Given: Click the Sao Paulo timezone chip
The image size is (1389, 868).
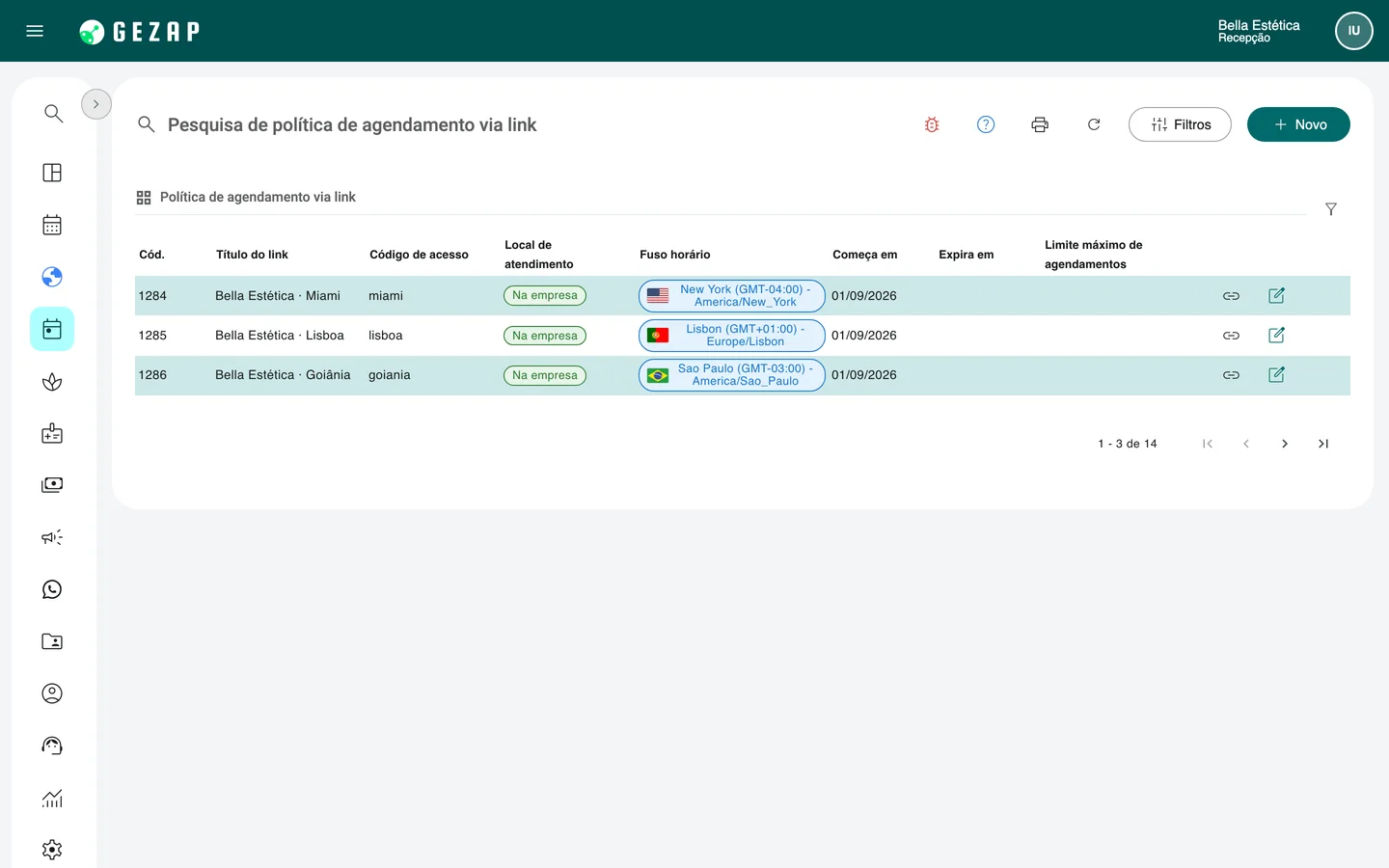Looking at the screenshot, I should point(732,375).
